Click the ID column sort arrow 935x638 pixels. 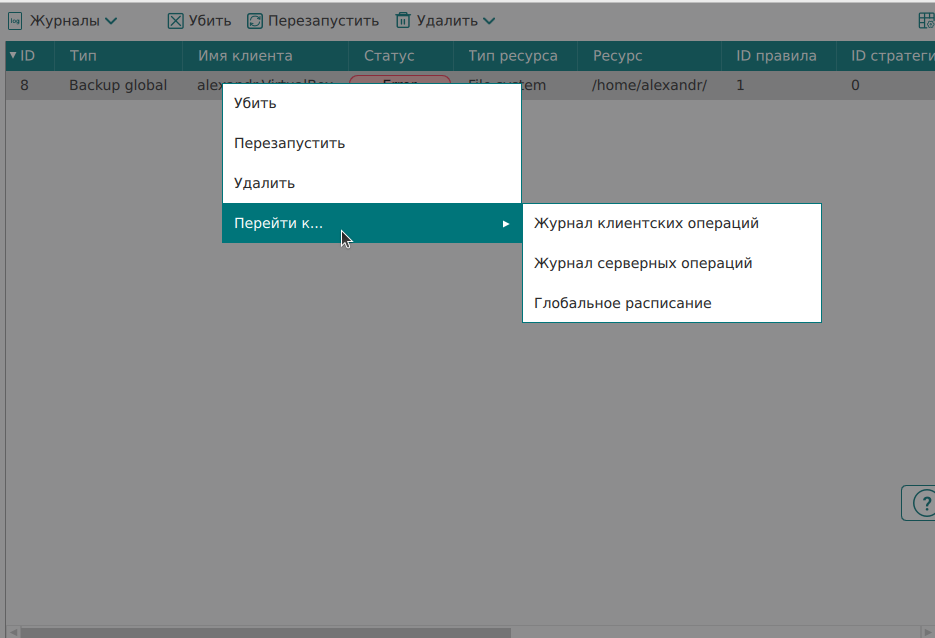point(13,56)
